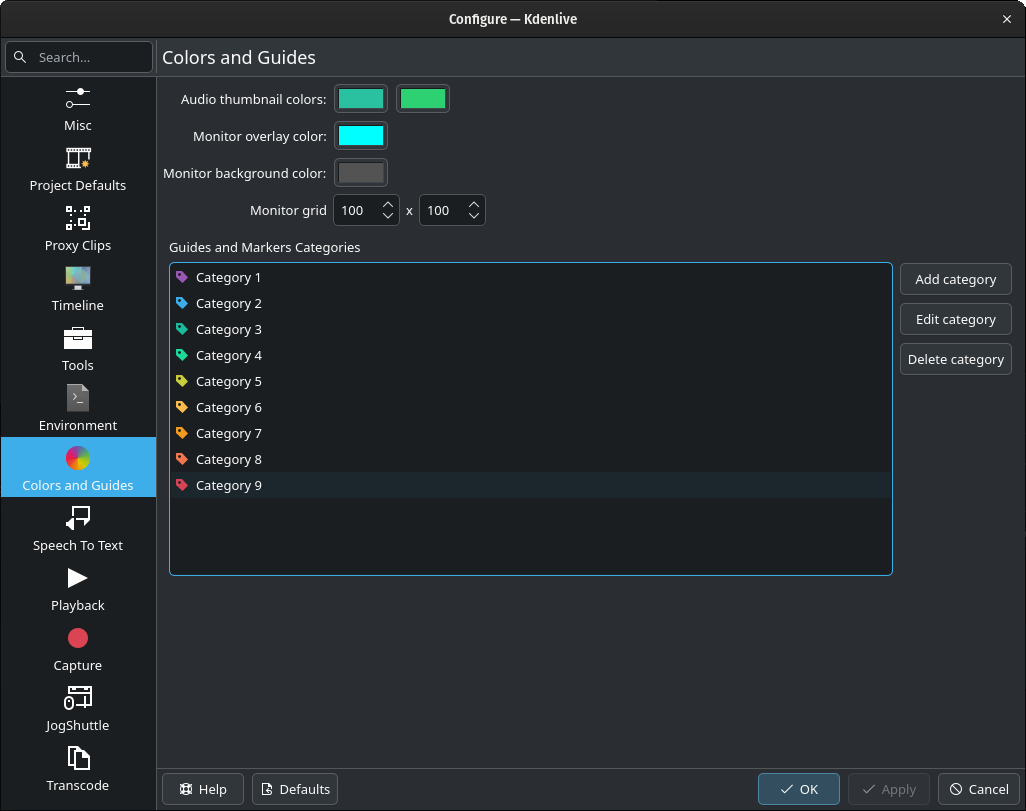
Task: Restore Defaults settings
Action: pyautogui.click(x=295, y=789)
